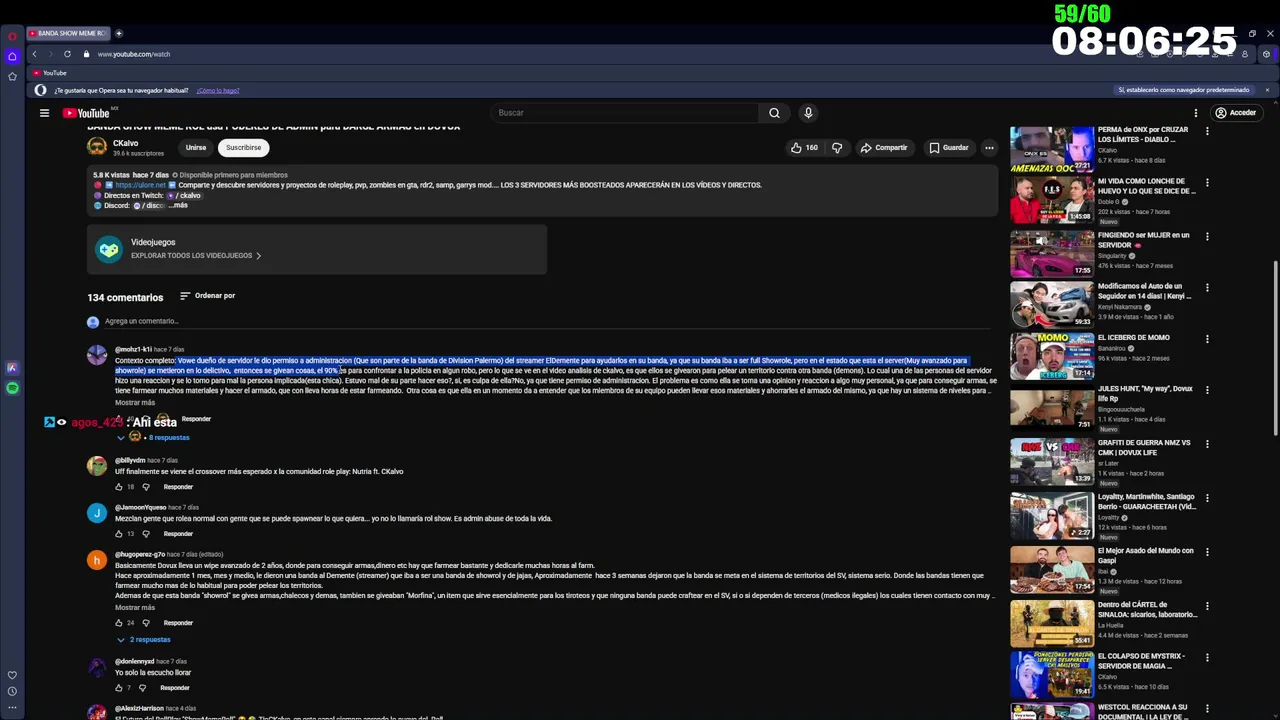
Task: Open the YouTube bookmark in bookmarks bar
Action: click(49, 73)
